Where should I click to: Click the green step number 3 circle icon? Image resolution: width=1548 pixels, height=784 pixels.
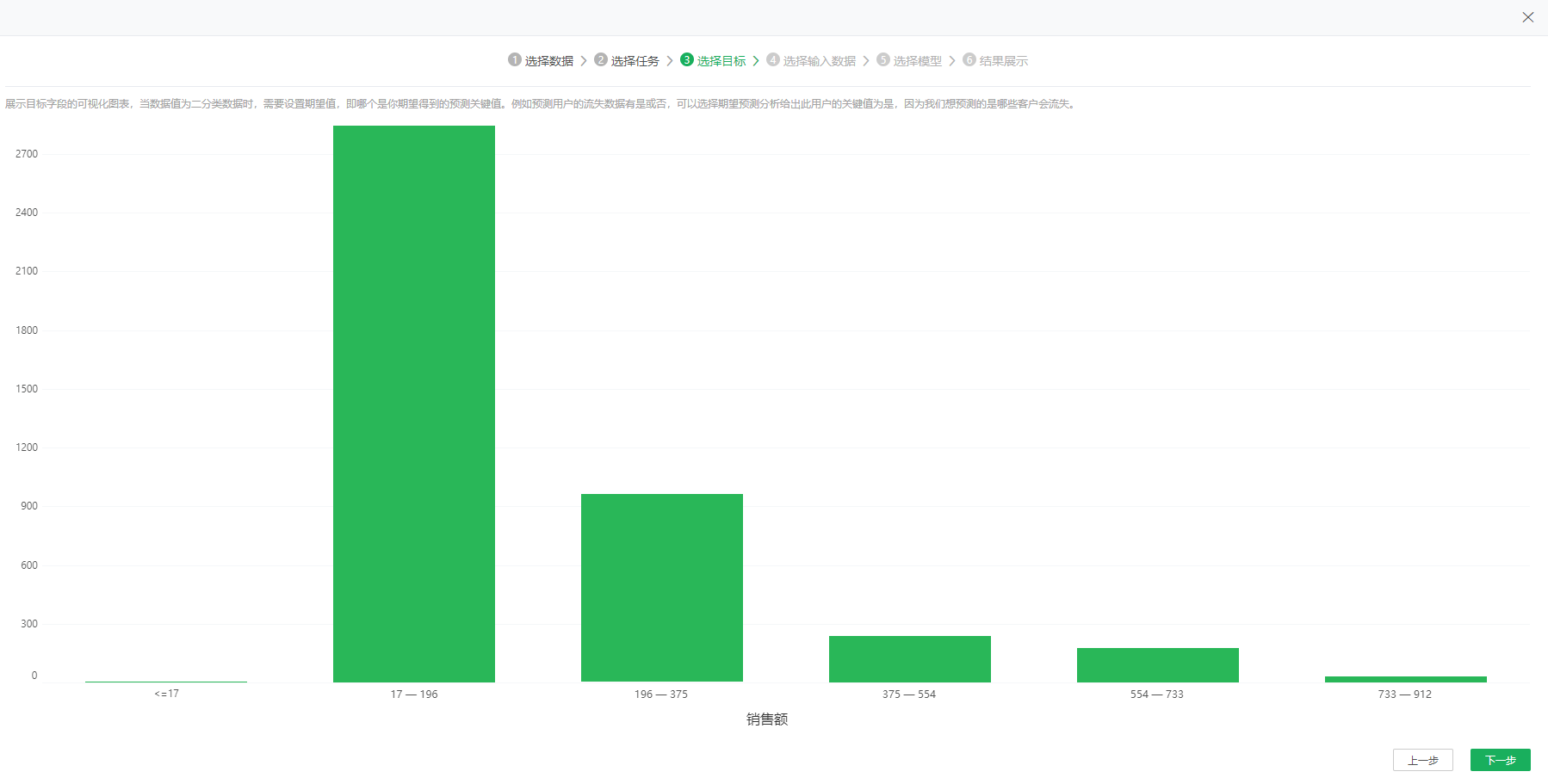coord(687,59)
